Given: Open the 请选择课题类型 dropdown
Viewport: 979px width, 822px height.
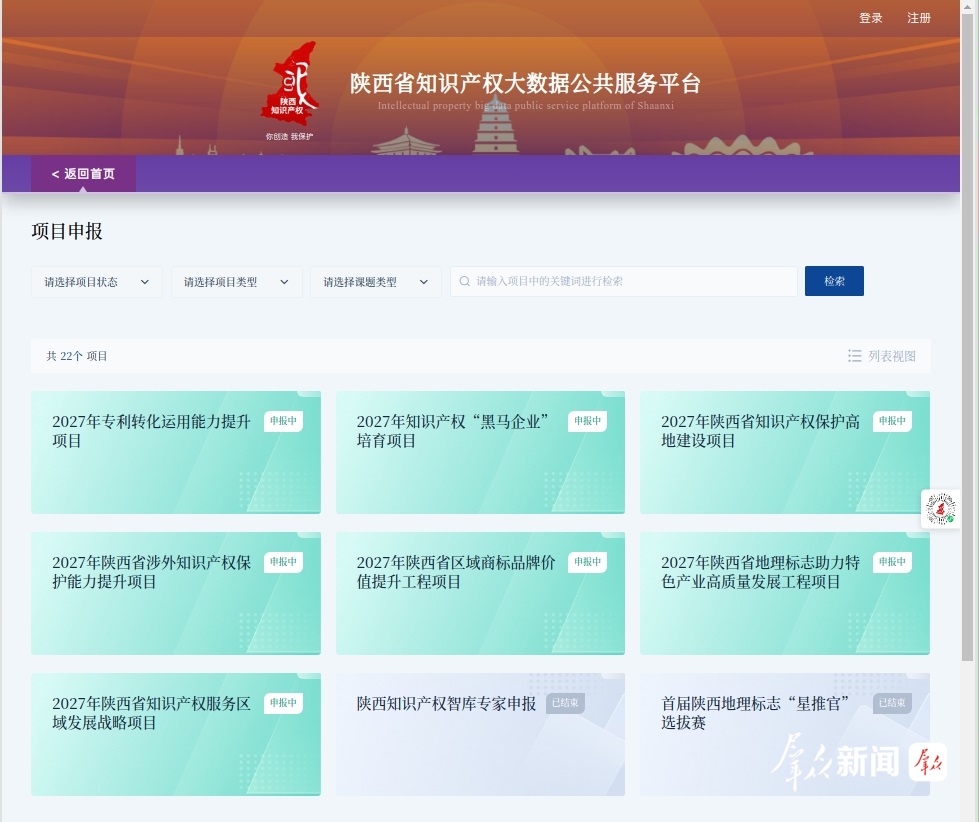Looking at the screenshot, I should point(376,282).
